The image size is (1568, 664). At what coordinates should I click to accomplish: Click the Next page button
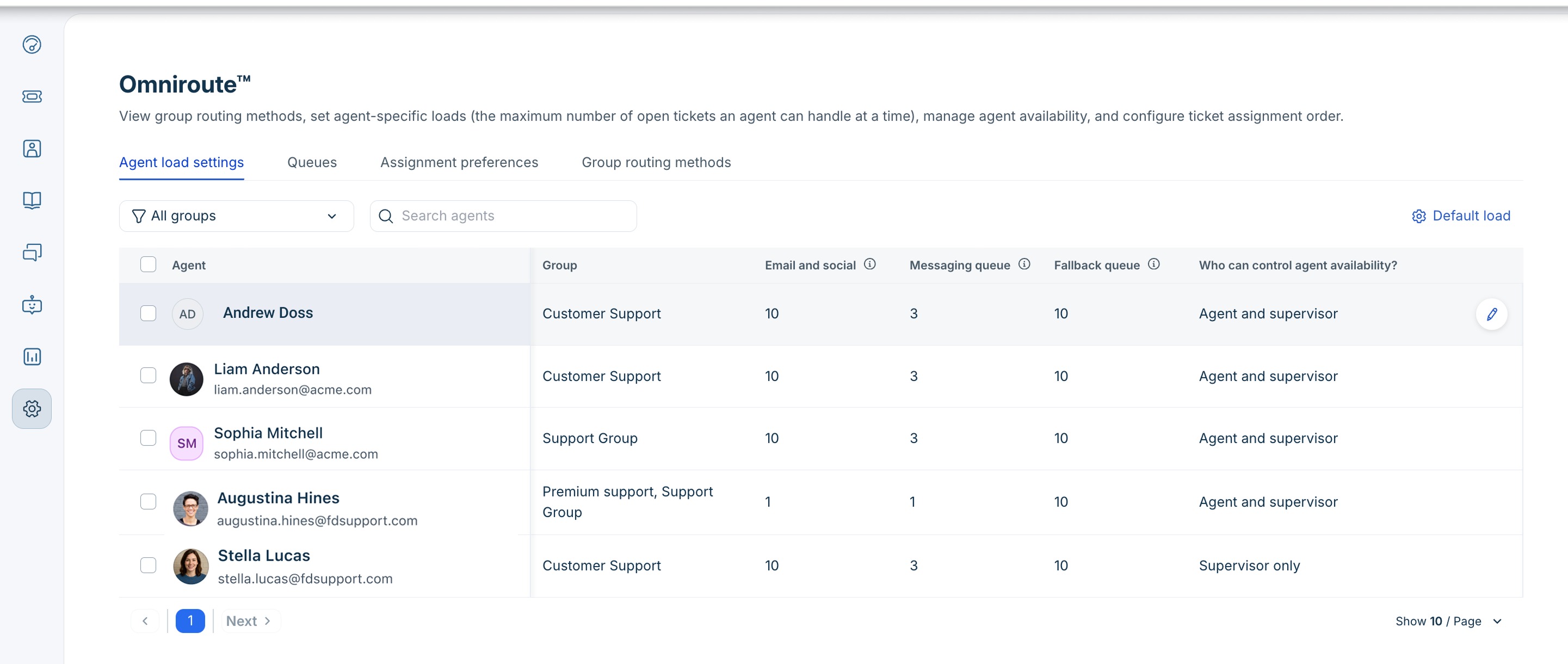(x=248, y=621)
